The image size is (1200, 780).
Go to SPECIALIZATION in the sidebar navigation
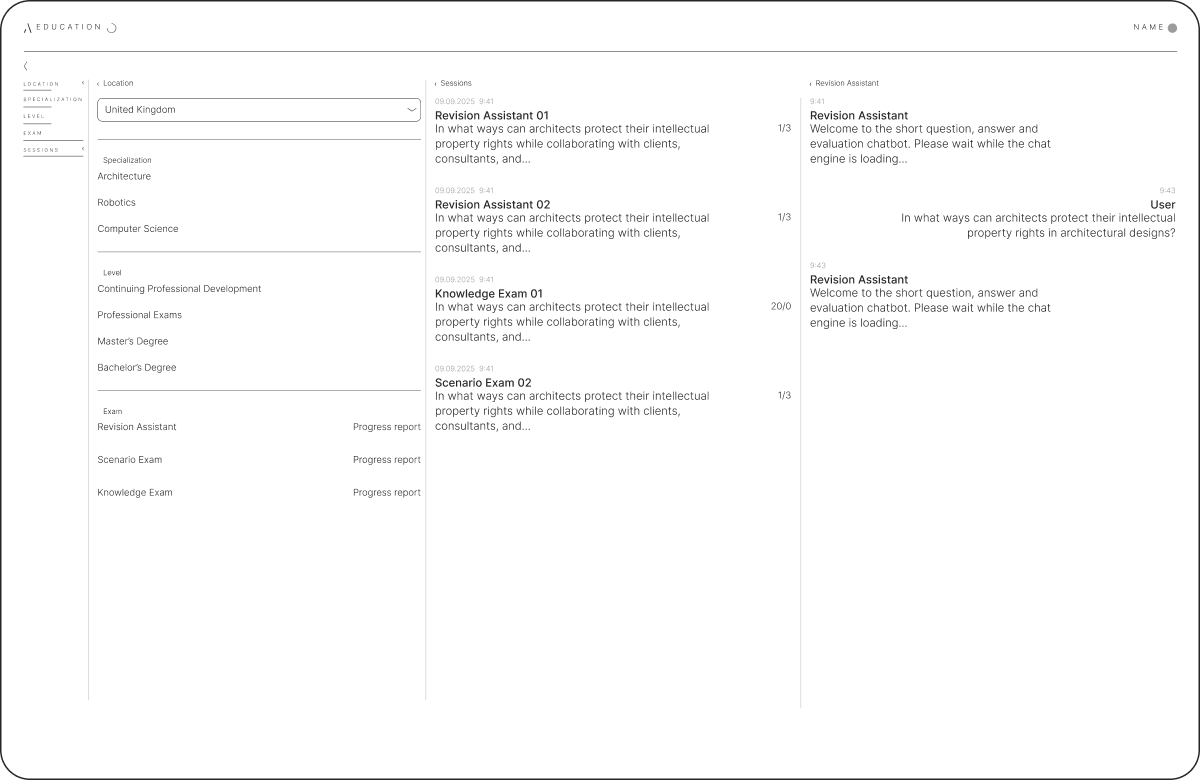52,100
